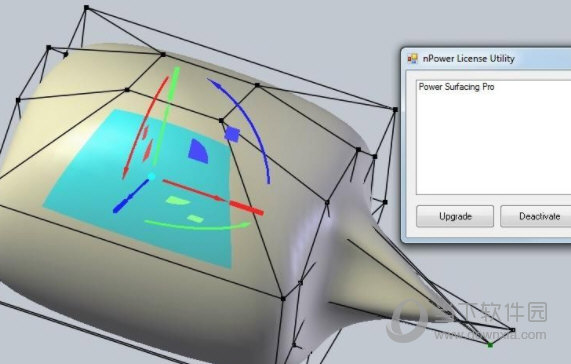This screenshot has height=364, width=571.
Task: Click the Upgrade button
Action: 455,216
